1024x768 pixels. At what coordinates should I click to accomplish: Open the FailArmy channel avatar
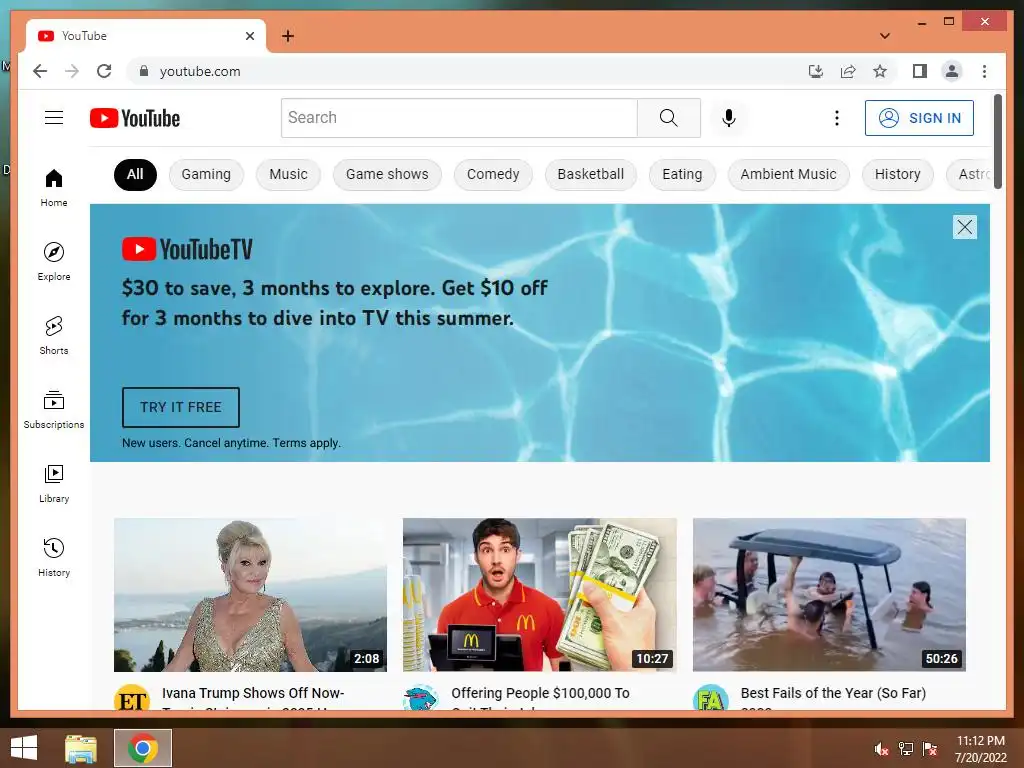tap(710, 697)
